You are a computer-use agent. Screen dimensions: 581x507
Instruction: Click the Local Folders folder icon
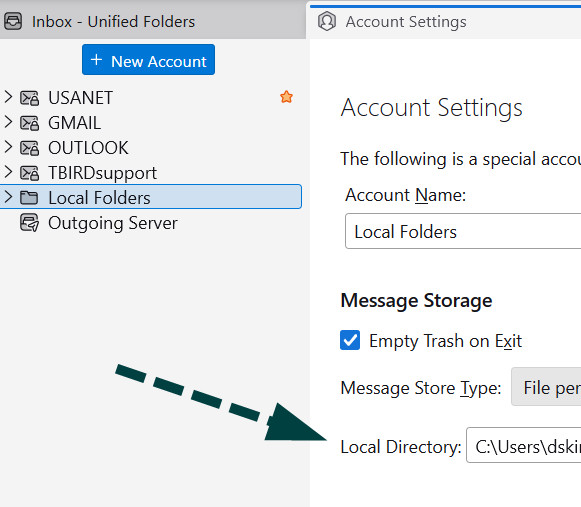(29, 198)
